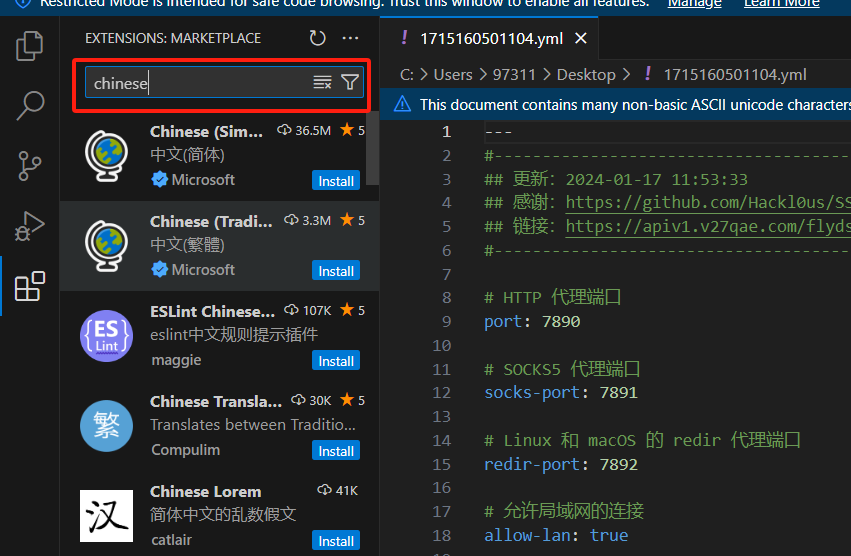This screenshot has width=851, height=556.
Task: Click star rating of Chinese Translation
Action: [352, 401]
